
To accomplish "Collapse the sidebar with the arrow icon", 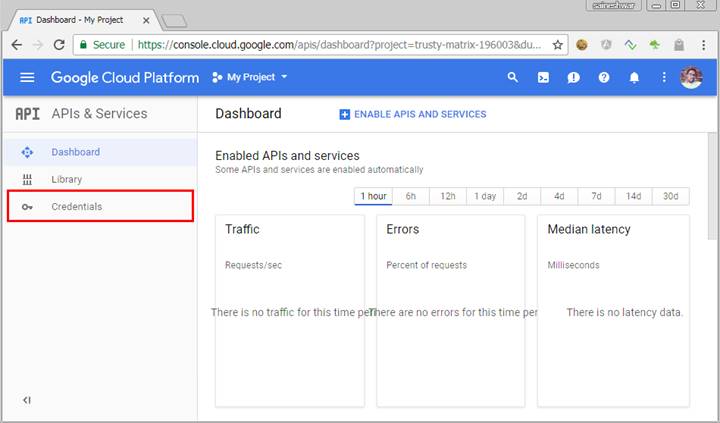I will coord(27,400).
